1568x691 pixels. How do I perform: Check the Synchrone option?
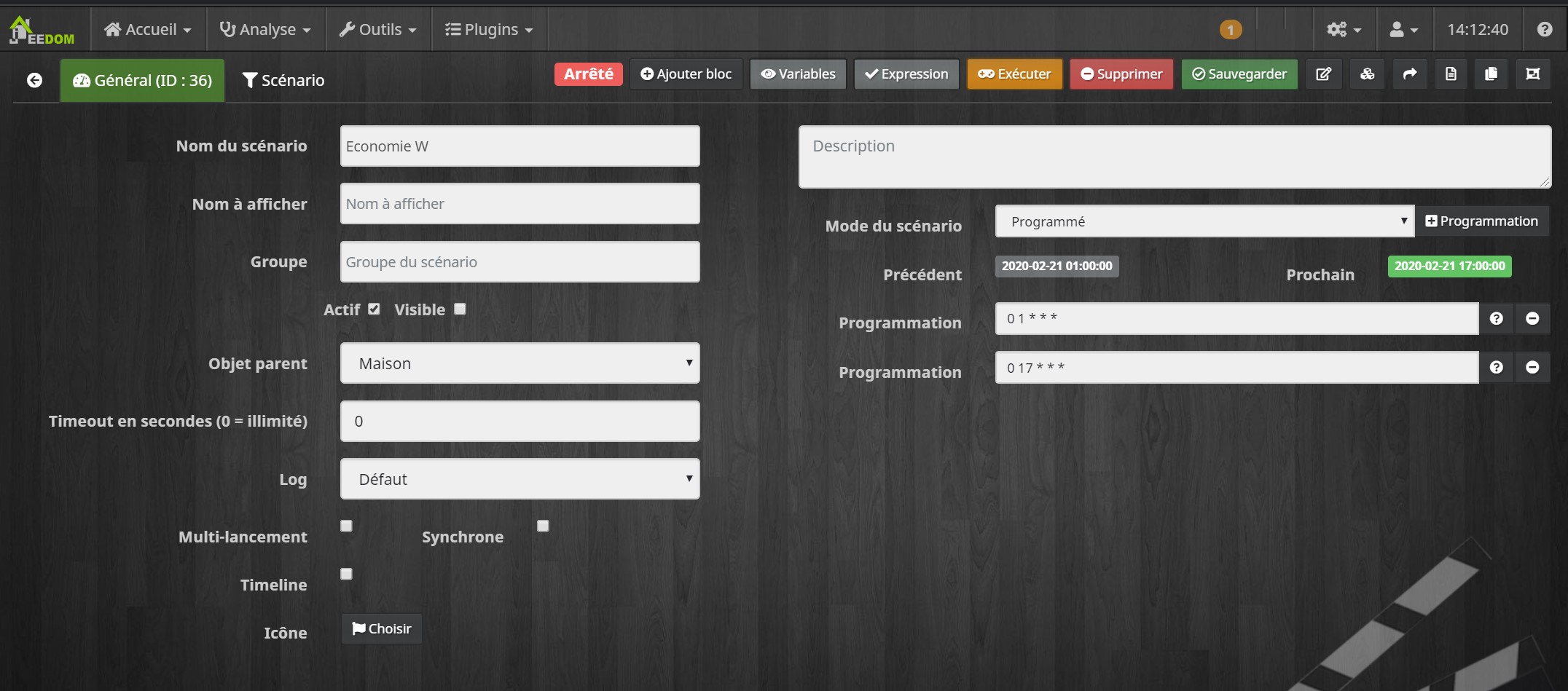pos(543,526)
